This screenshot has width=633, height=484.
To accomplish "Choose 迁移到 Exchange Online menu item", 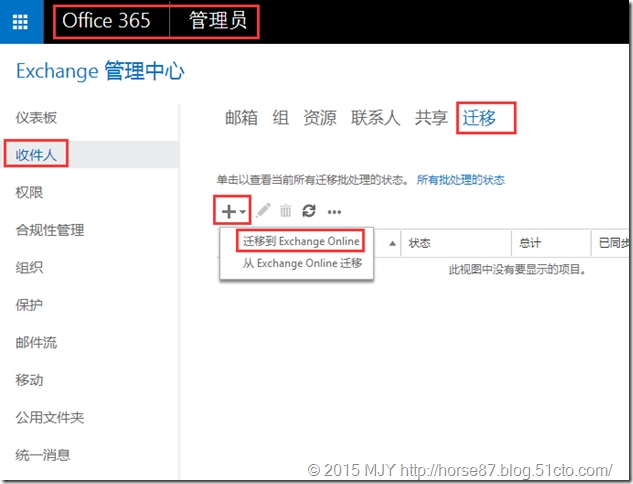I will (x=301, y=241).
